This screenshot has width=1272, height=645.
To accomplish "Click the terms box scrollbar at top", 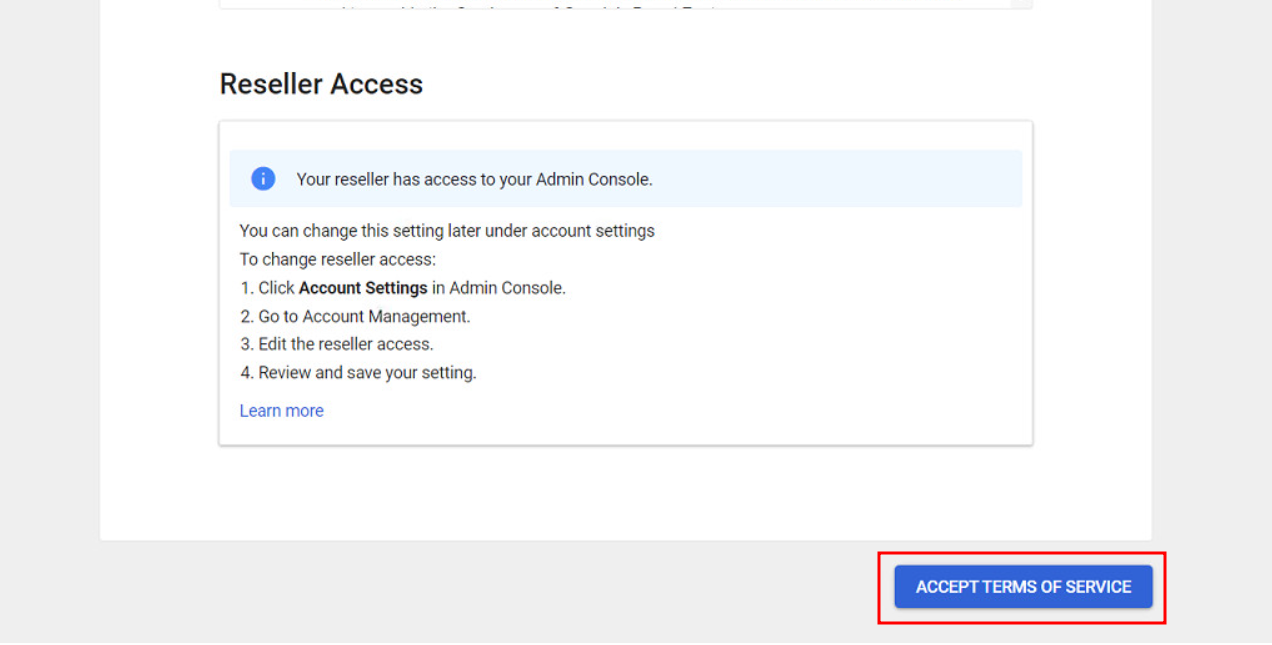I will (x=1021, y=4).
